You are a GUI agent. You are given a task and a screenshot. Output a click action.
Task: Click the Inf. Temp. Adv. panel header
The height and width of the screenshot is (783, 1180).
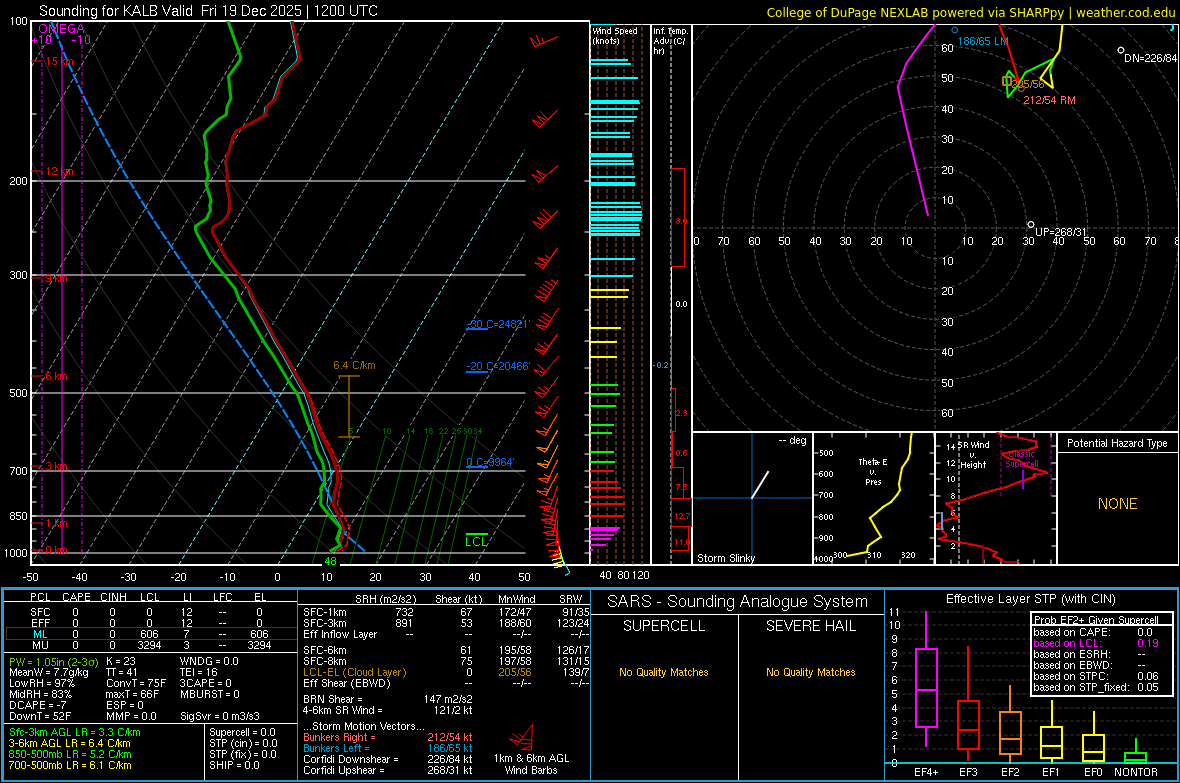click(670, 41)
